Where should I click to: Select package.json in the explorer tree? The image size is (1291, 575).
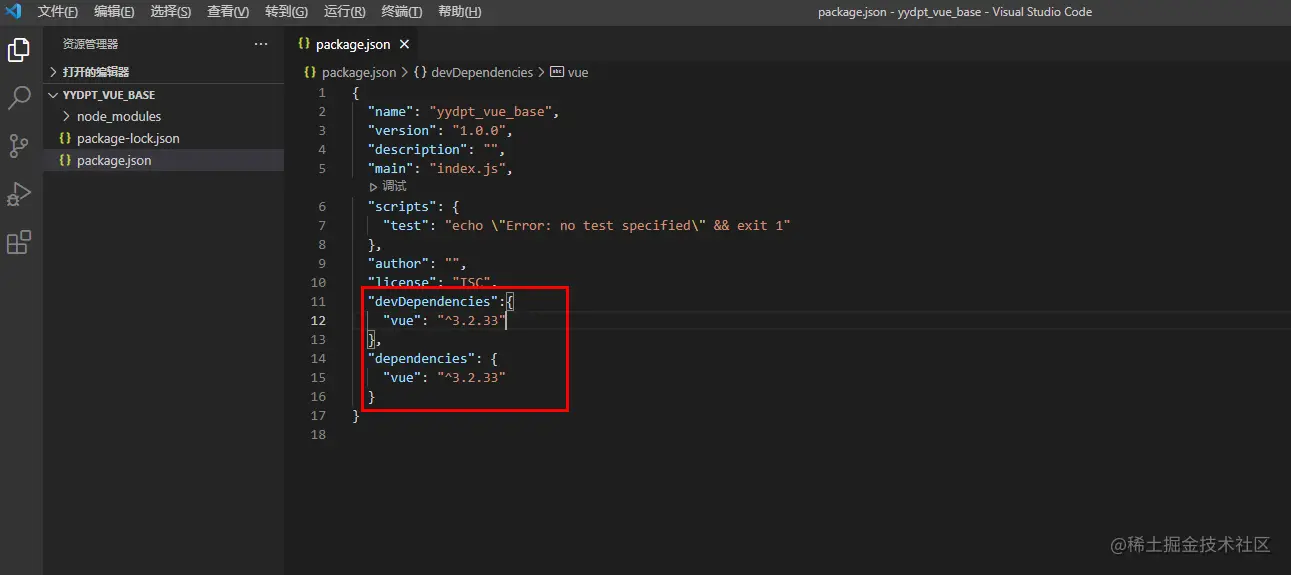[x=164, y=160]
